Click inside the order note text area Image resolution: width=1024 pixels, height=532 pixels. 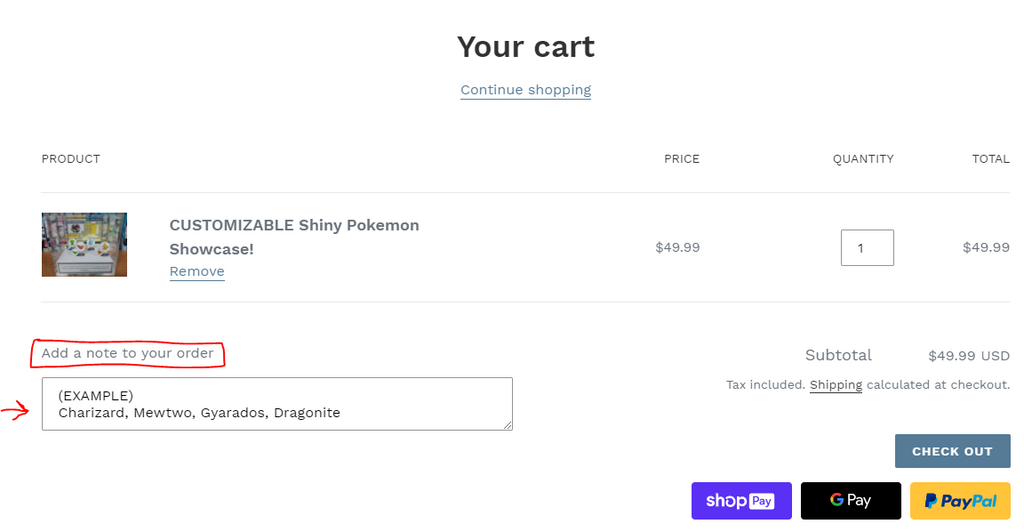(277, 404)
